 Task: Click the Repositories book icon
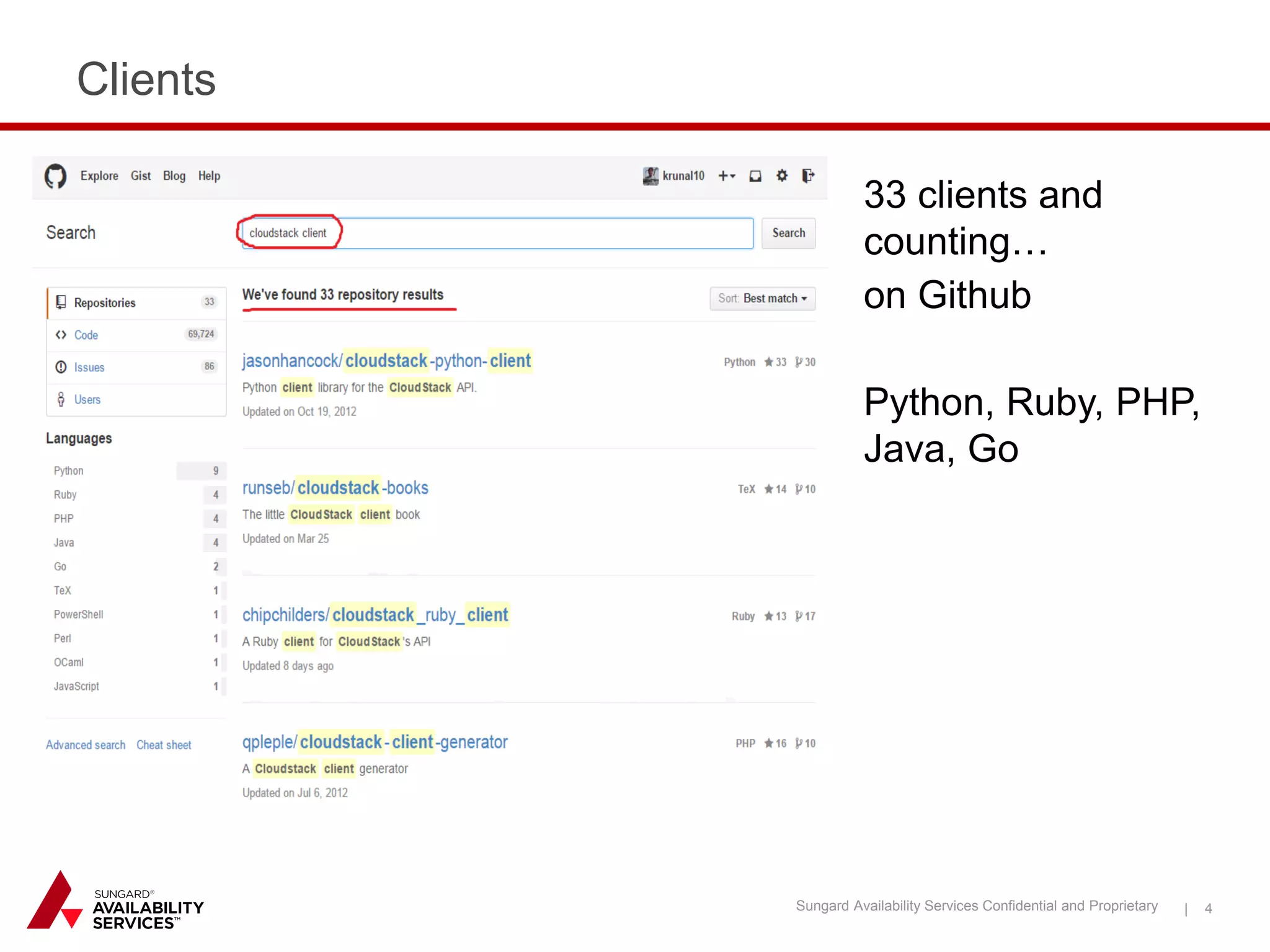click(61, 302)
